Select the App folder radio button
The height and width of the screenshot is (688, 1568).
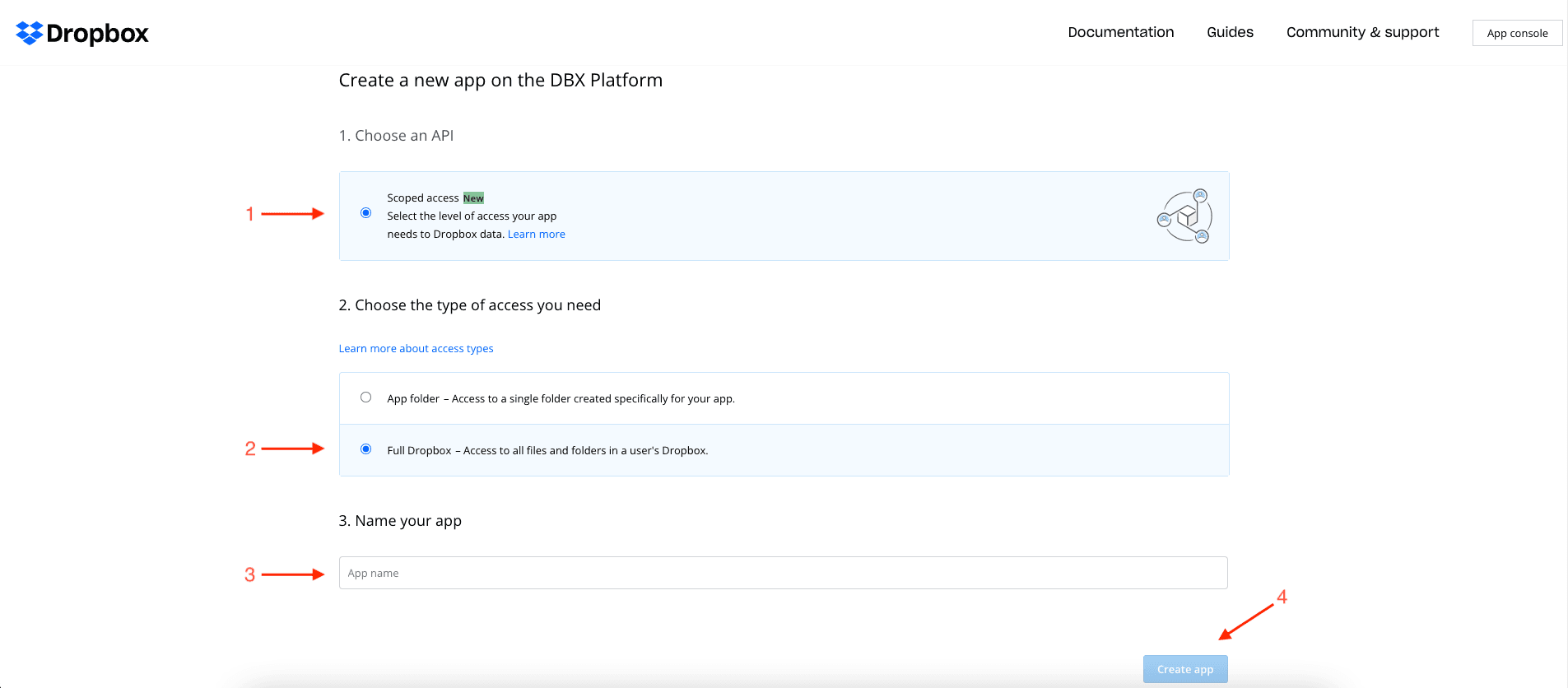click(x=365, y=397)
